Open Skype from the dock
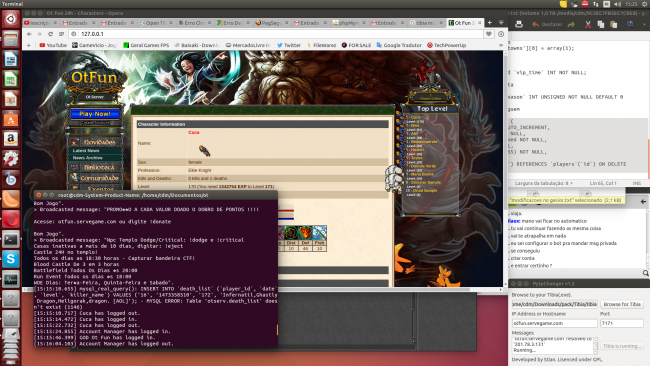This screenshot has height=366, width=650. coord(11,259)
